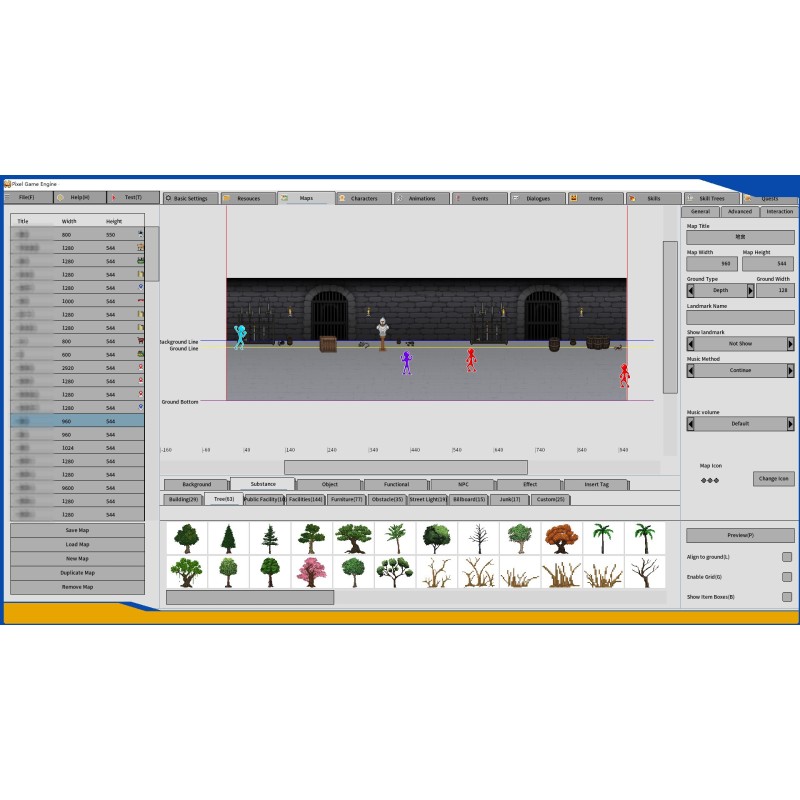The width and height of the screenshot is (800, 800).
Task: Choose the tall pine tree sprite
Action: coord(227,538)
